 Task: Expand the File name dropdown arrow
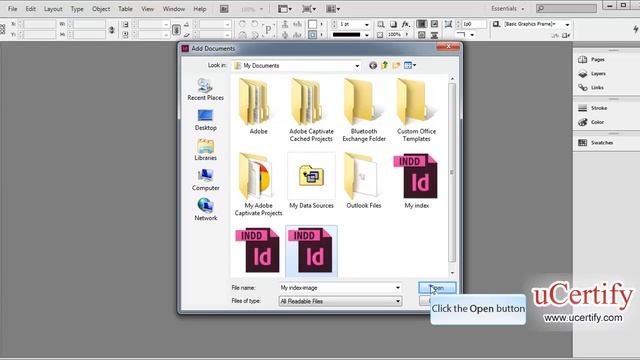[x=398, y=288]
